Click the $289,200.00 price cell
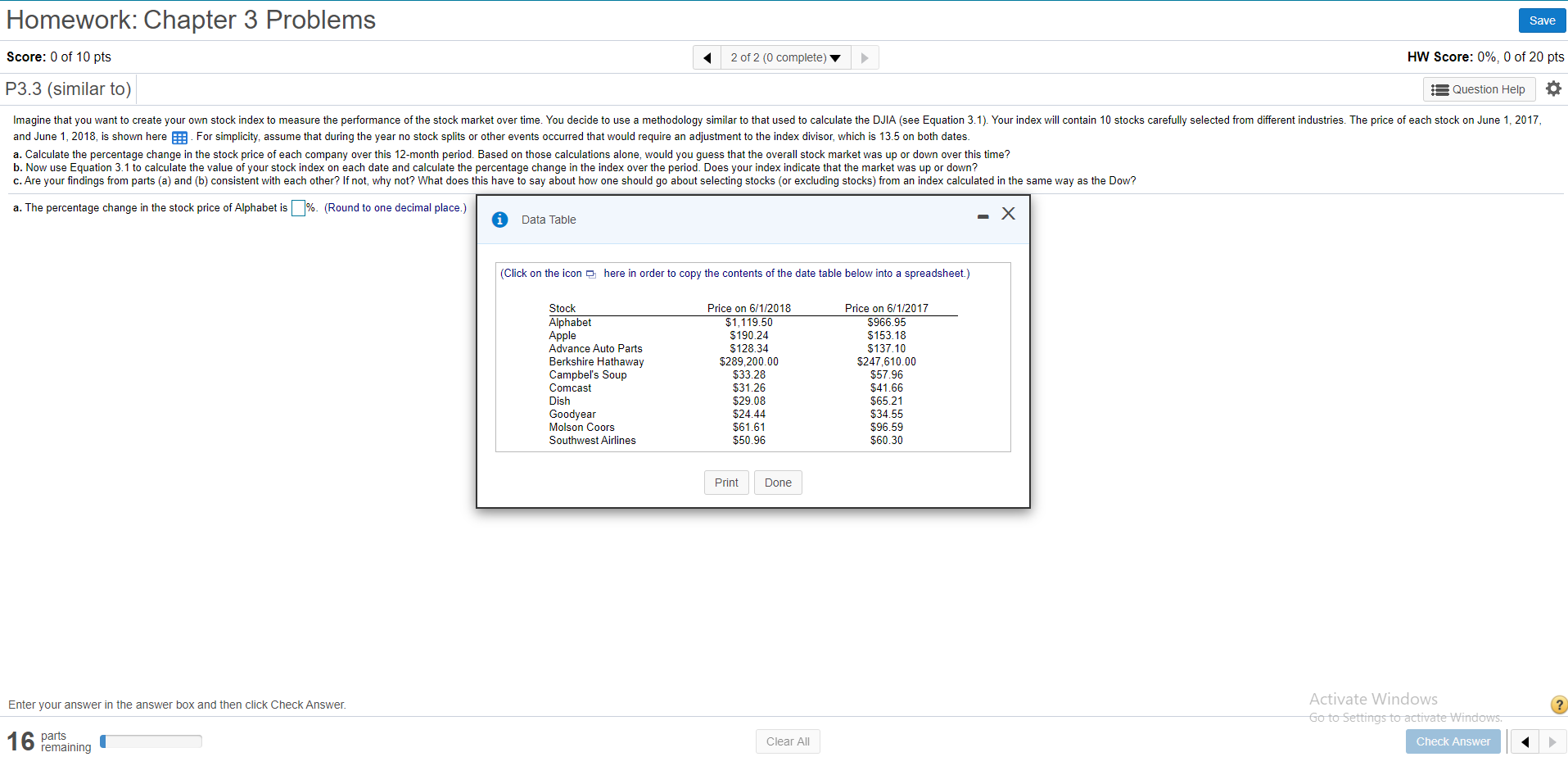This screenshot has width=1568, height=766. point(748,362)
